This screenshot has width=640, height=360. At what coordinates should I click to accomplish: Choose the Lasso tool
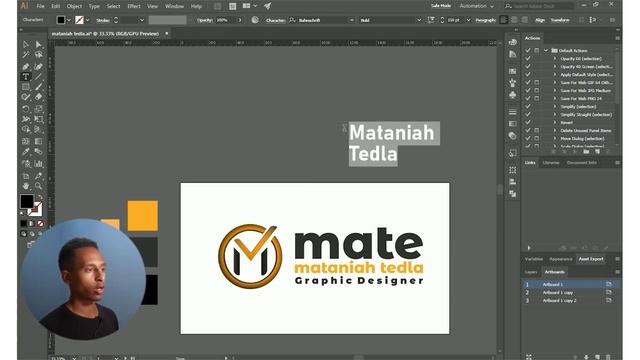tap(38, 55)
